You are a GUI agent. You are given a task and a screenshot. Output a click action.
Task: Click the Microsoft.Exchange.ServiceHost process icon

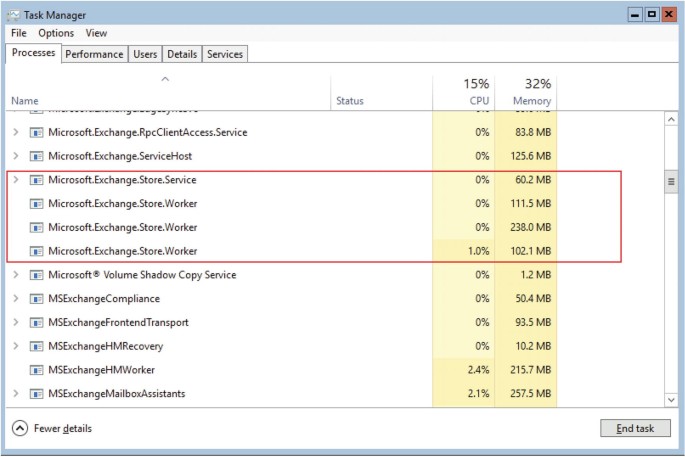coord(36,156)
